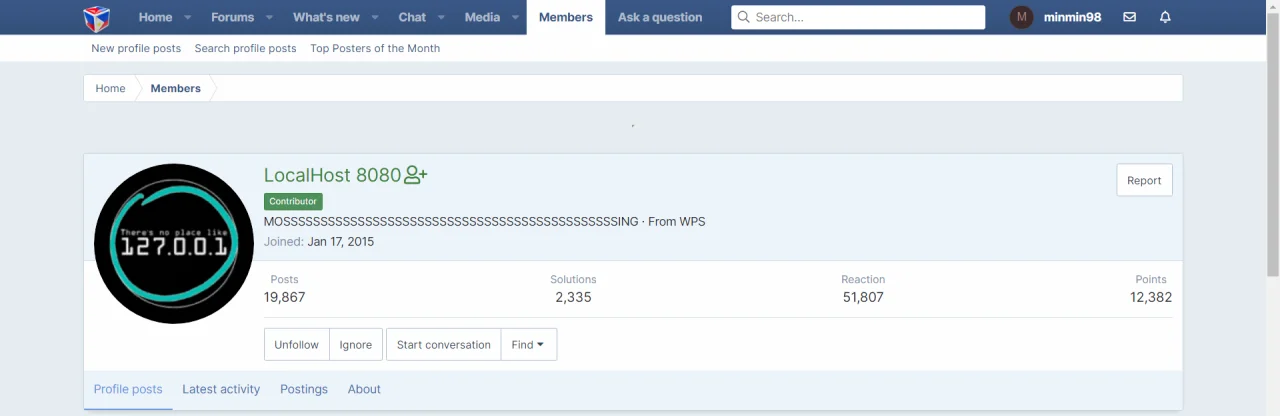The image size is (1280, 416).
Task: Expand the Chat menu dropdown arrow
Action: point(441,17)
